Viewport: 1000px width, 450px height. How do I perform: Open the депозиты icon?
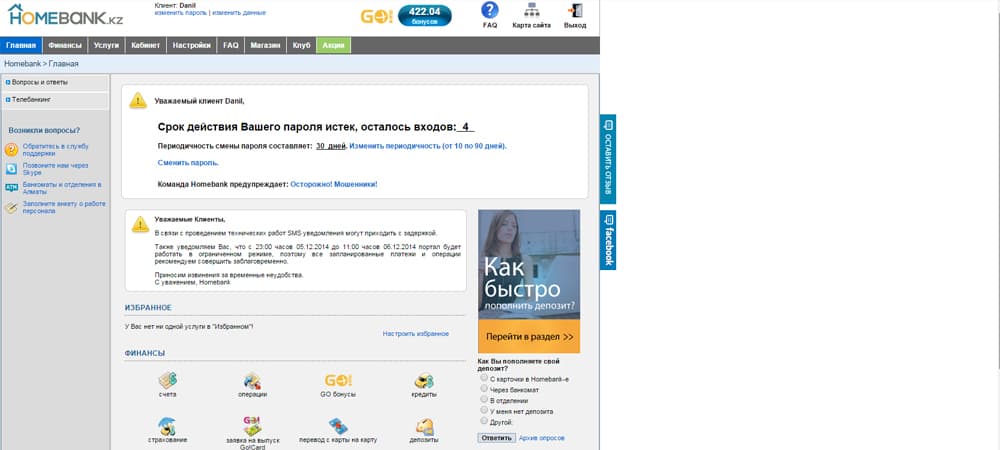424,426
